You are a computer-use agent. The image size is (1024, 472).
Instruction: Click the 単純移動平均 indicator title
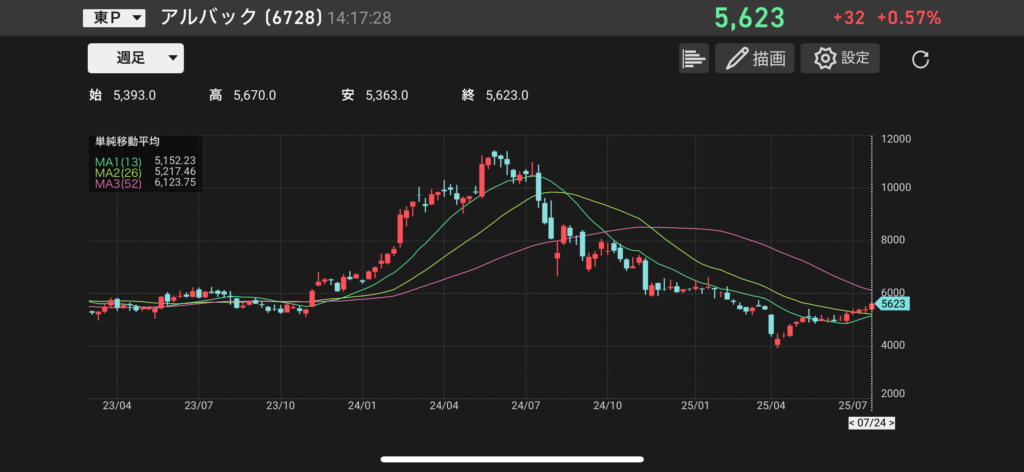coord(127,142)
